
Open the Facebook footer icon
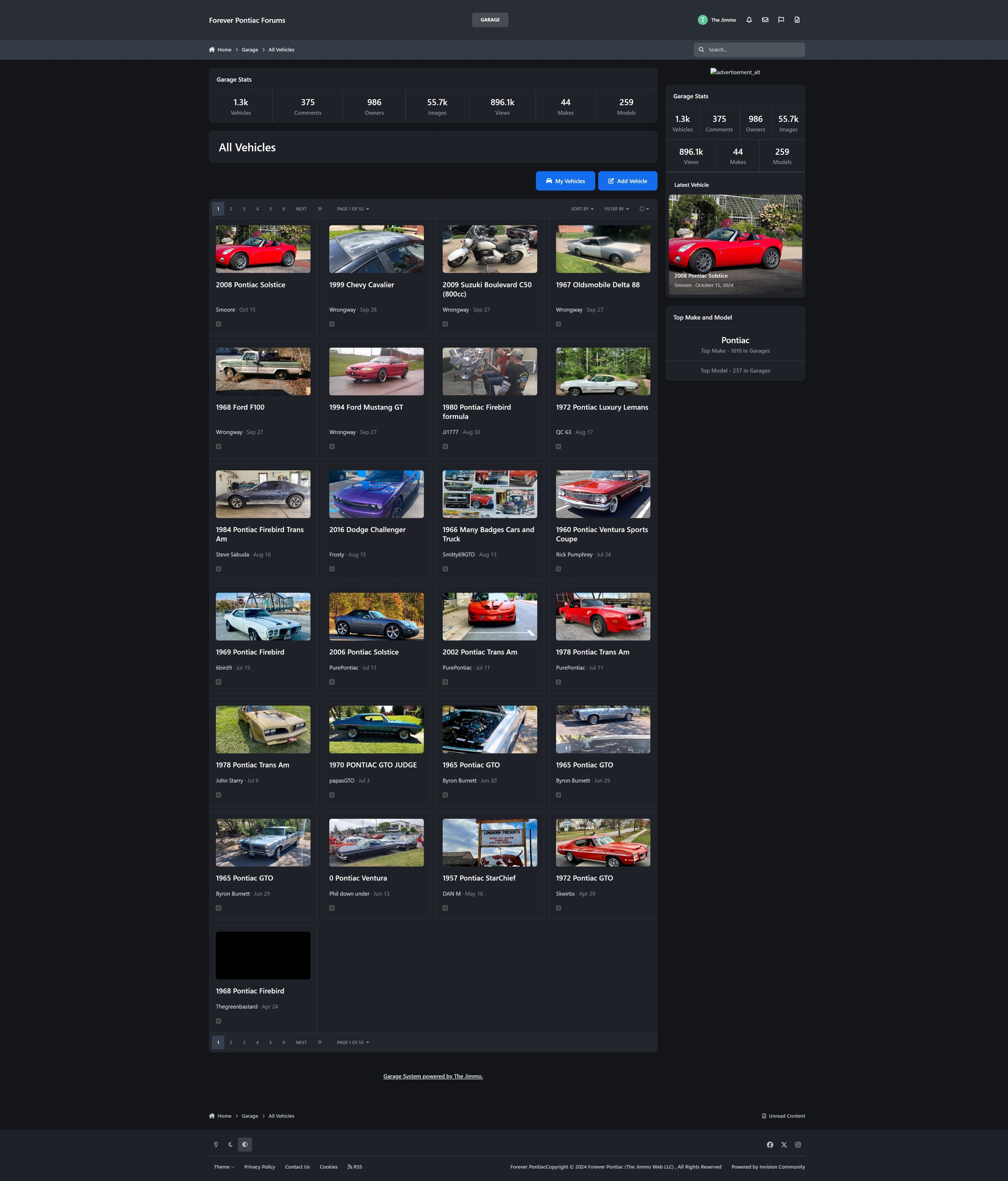[x=770, y=1144]
